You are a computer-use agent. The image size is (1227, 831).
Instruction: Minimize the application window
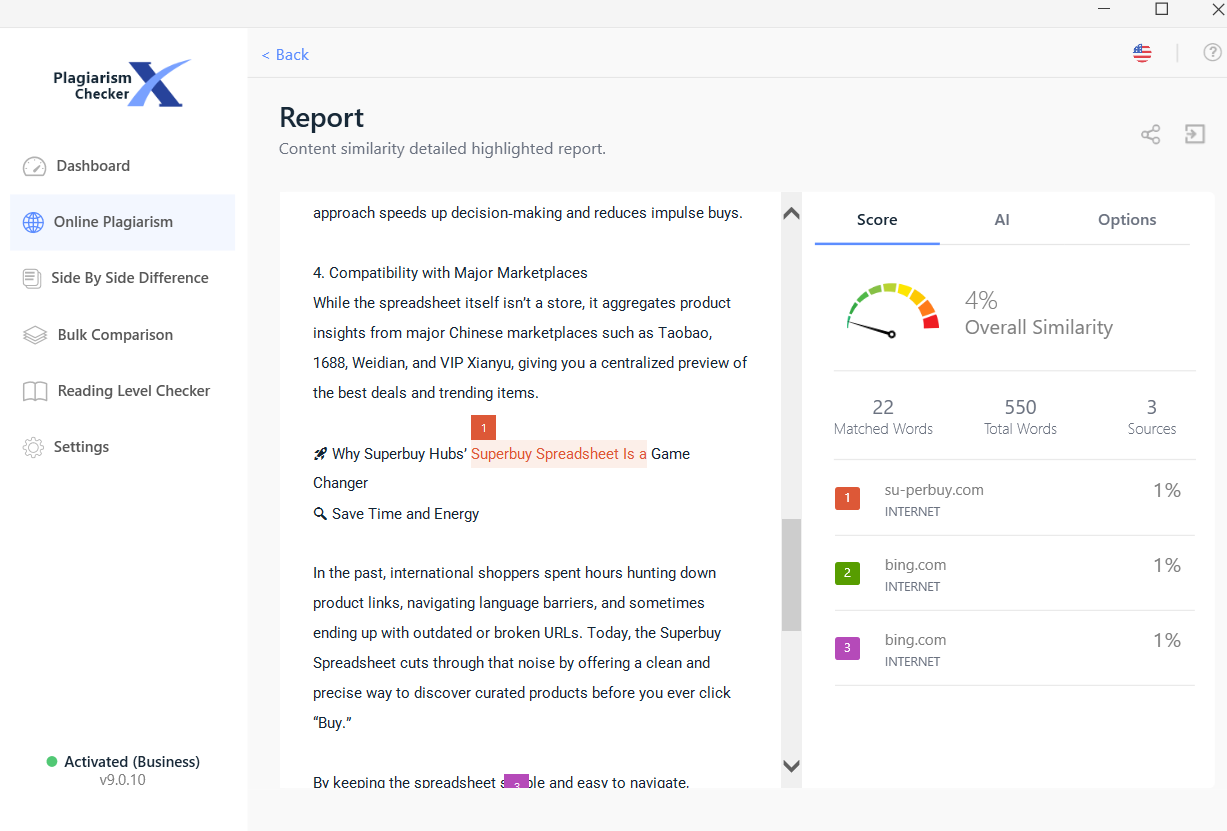[1105, 9]
